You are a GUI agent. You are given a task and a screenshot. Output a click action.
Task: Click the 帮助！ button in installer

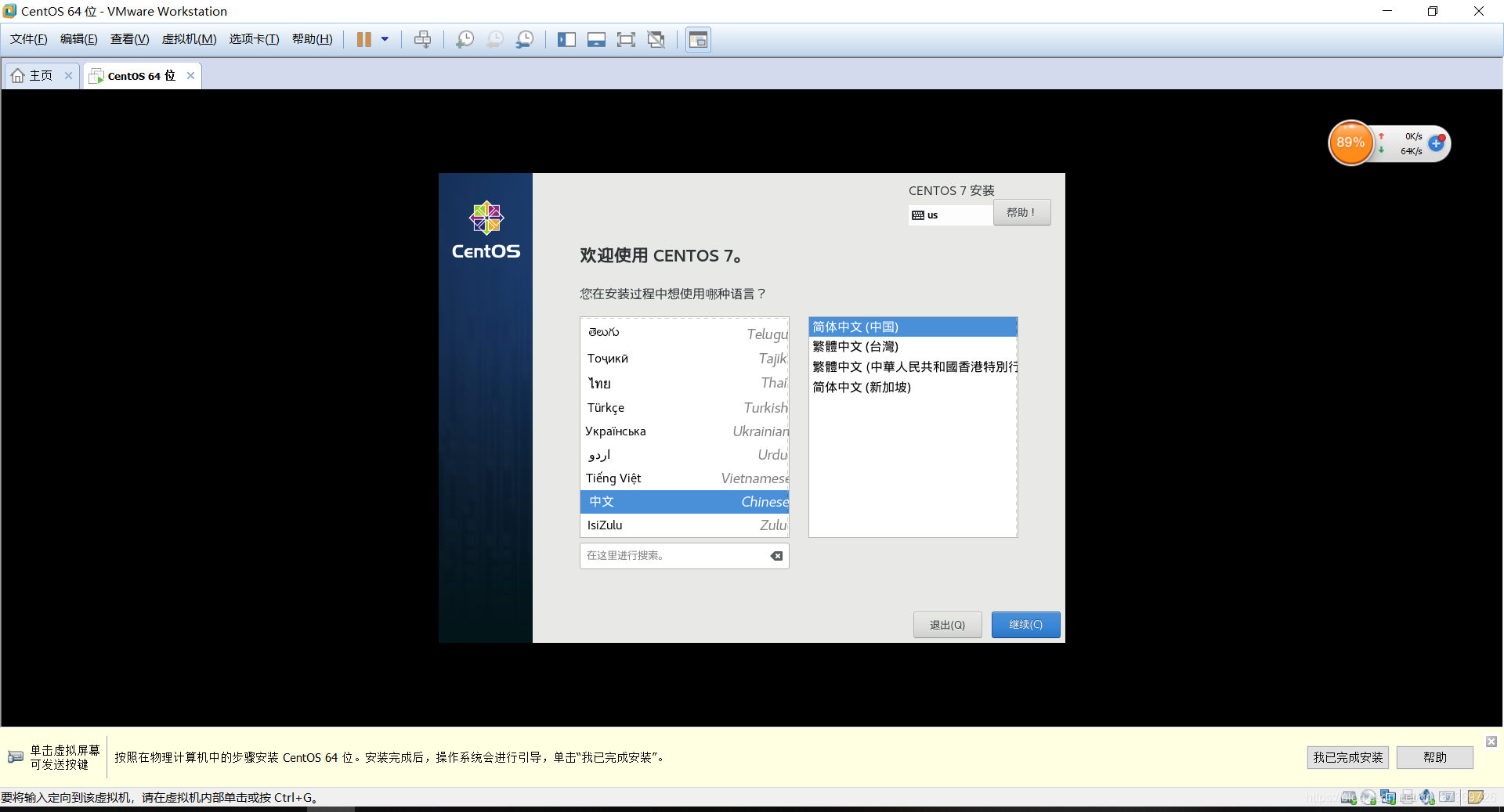(1021, 212)
